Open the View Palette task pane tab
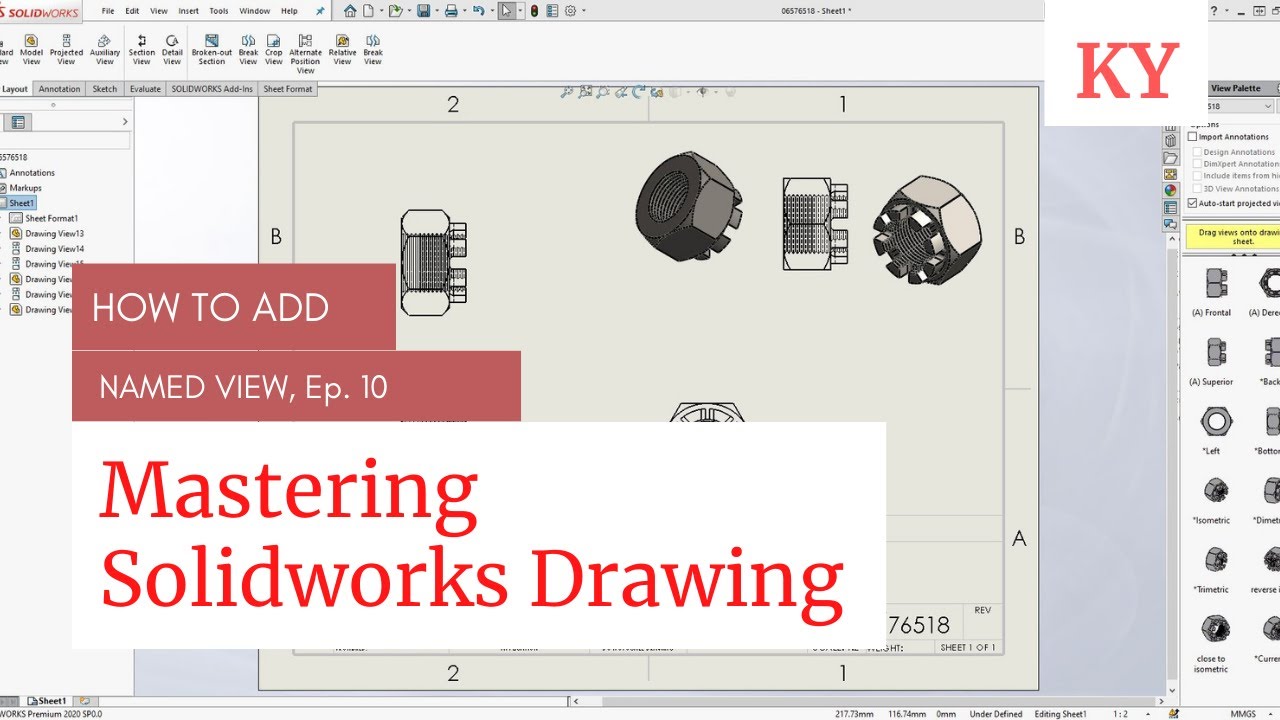 click(1170, 174)
